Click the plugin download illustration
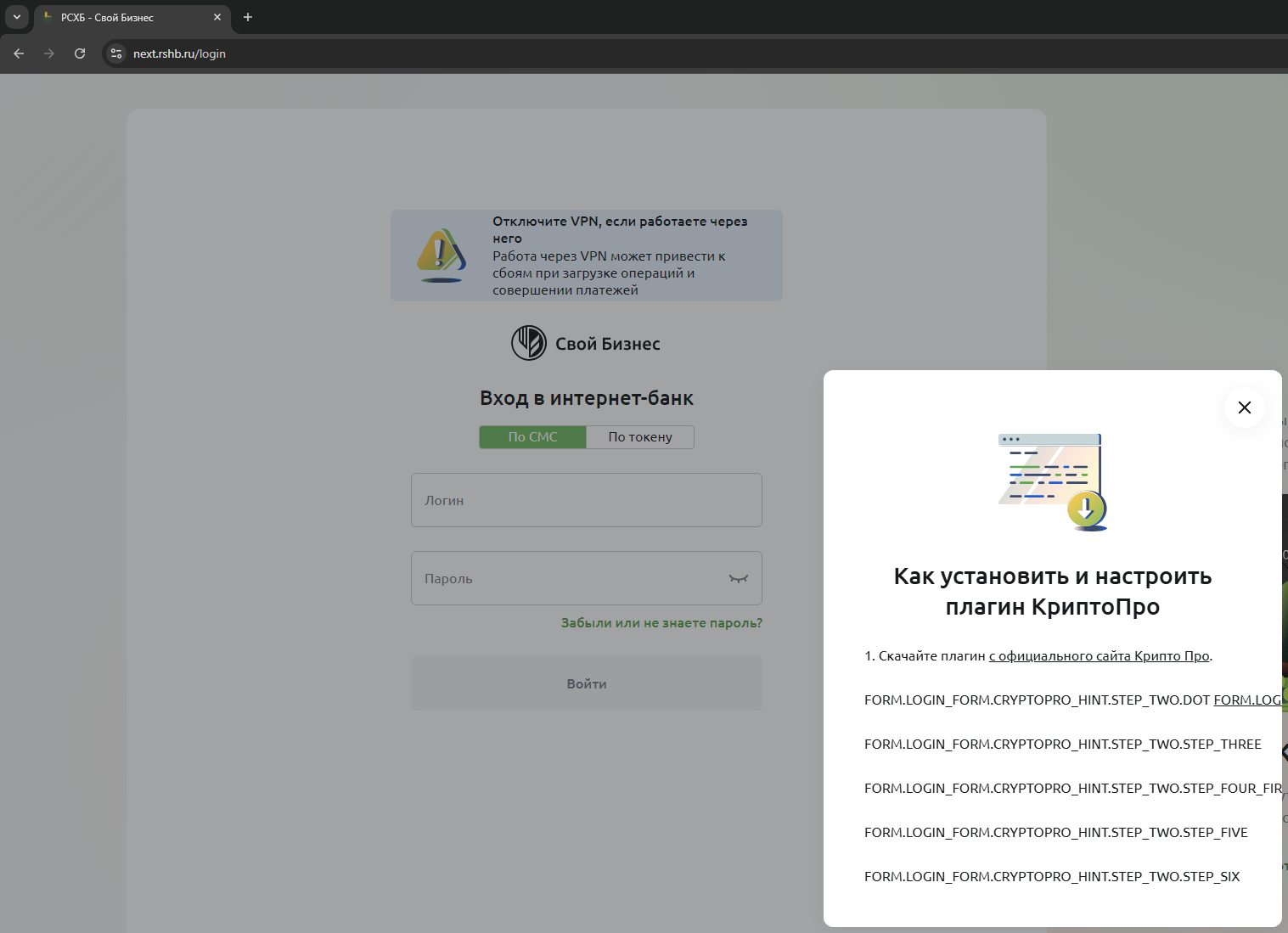The width and height of the screenshot is (1288, 933). 1053,482
